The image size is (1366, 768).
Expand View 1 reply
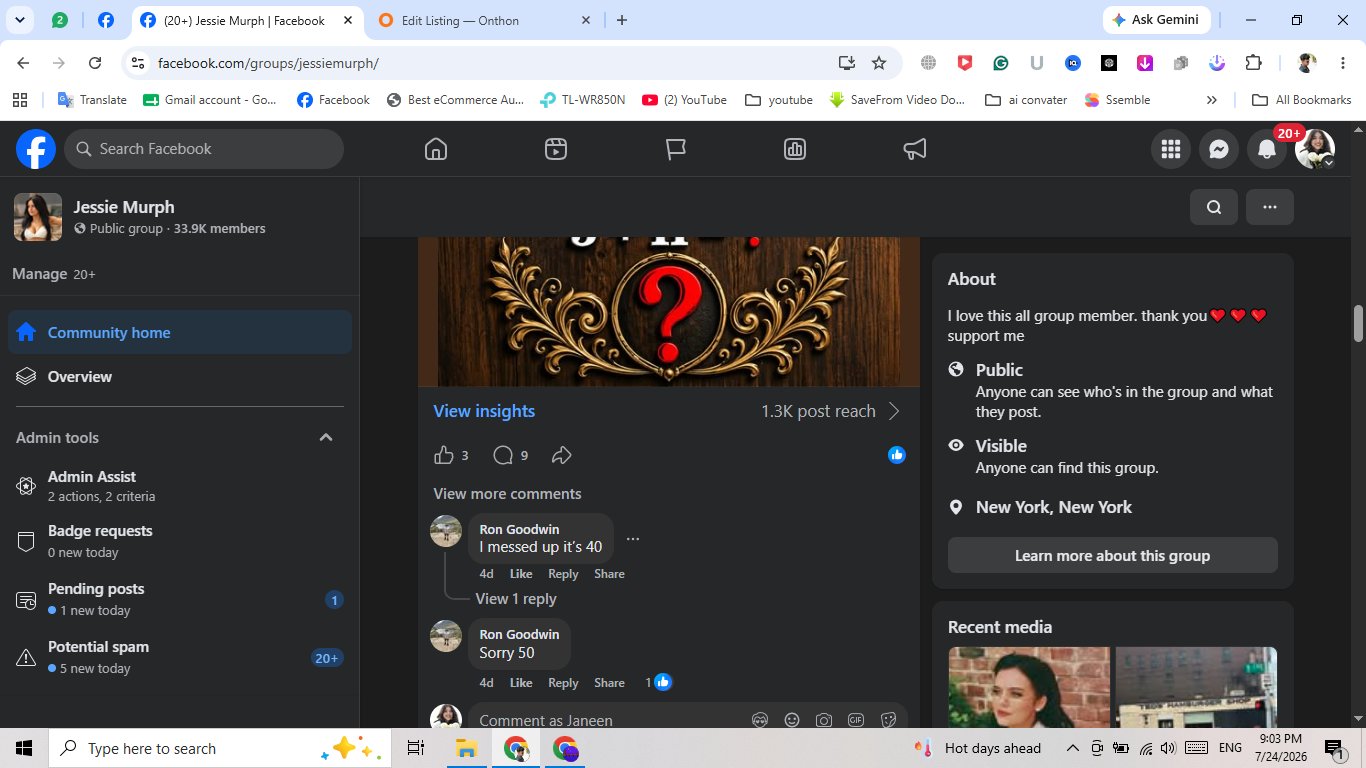[516, 599]
